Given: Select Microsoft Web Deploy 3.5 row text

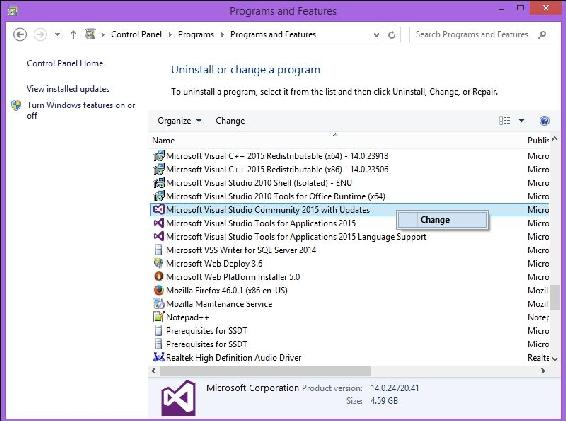Looking at the screenshot, I should click(214, 264).
